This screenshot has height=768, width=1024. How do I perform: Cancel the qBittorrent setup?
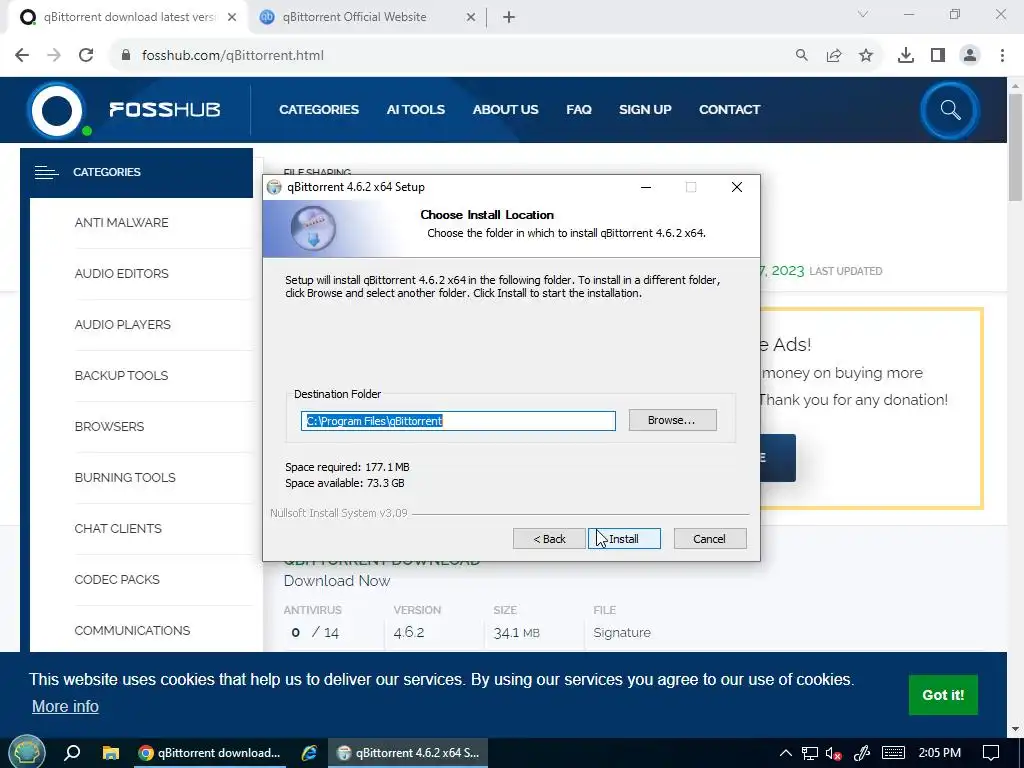[710, 539]
